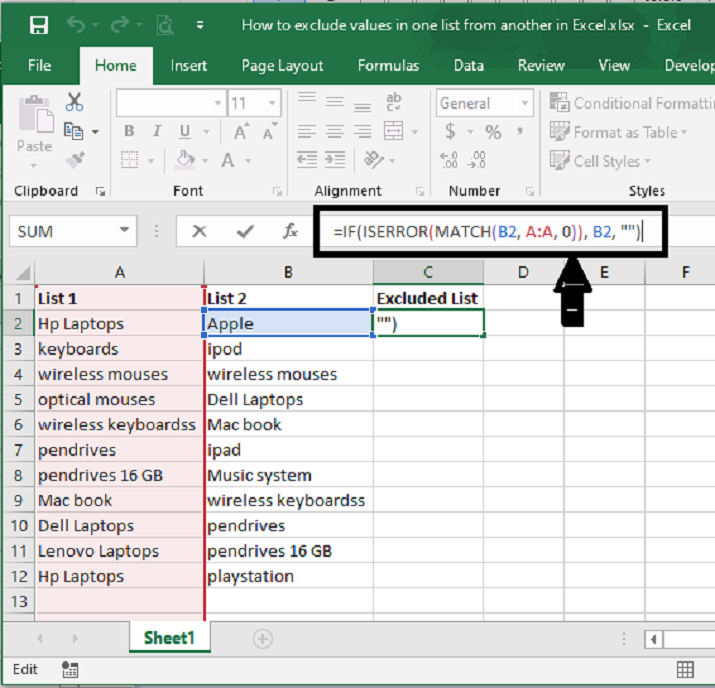The image size is (715, 688).
Task: Toggle Center alignment
Action: tap(335, 131)
